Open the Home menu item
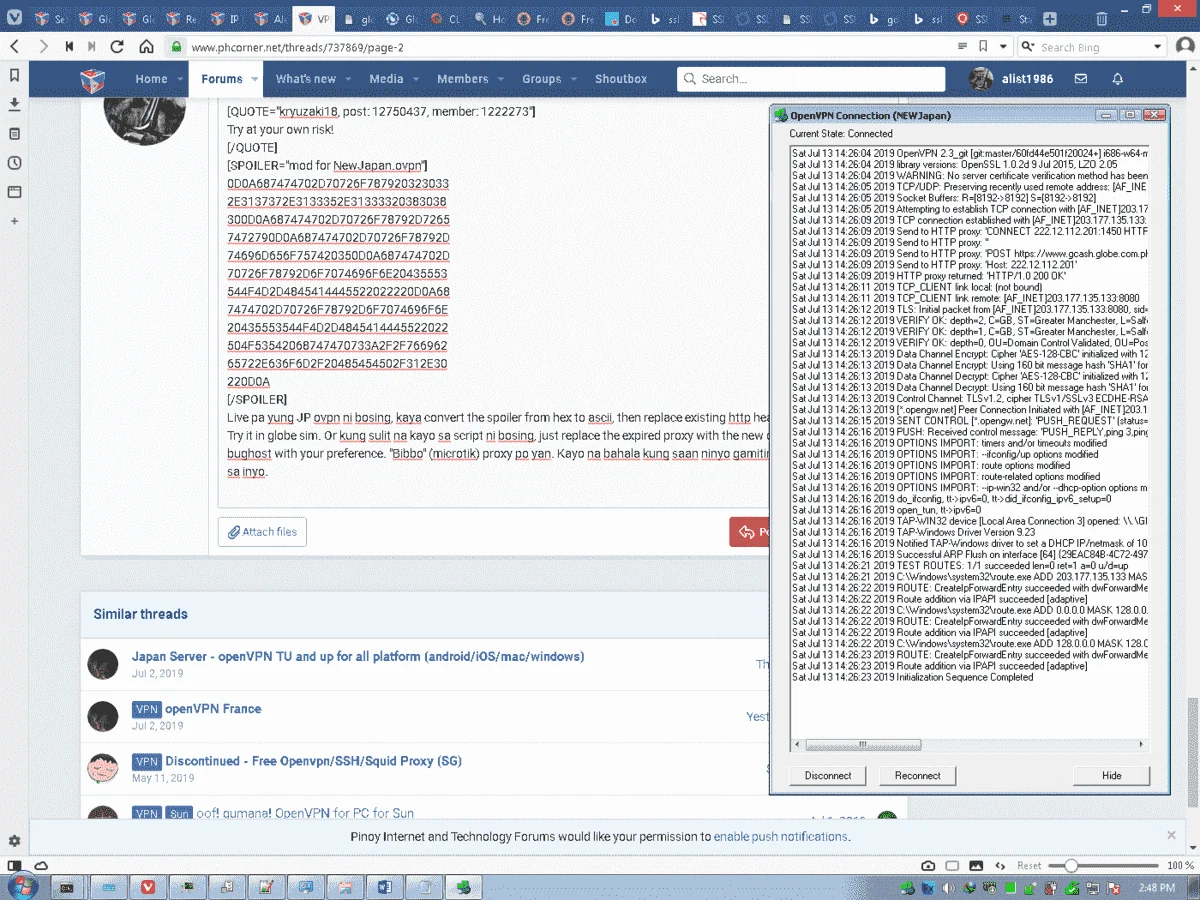This screenshot has height=900, width=1200. click(x=152, y=79)
